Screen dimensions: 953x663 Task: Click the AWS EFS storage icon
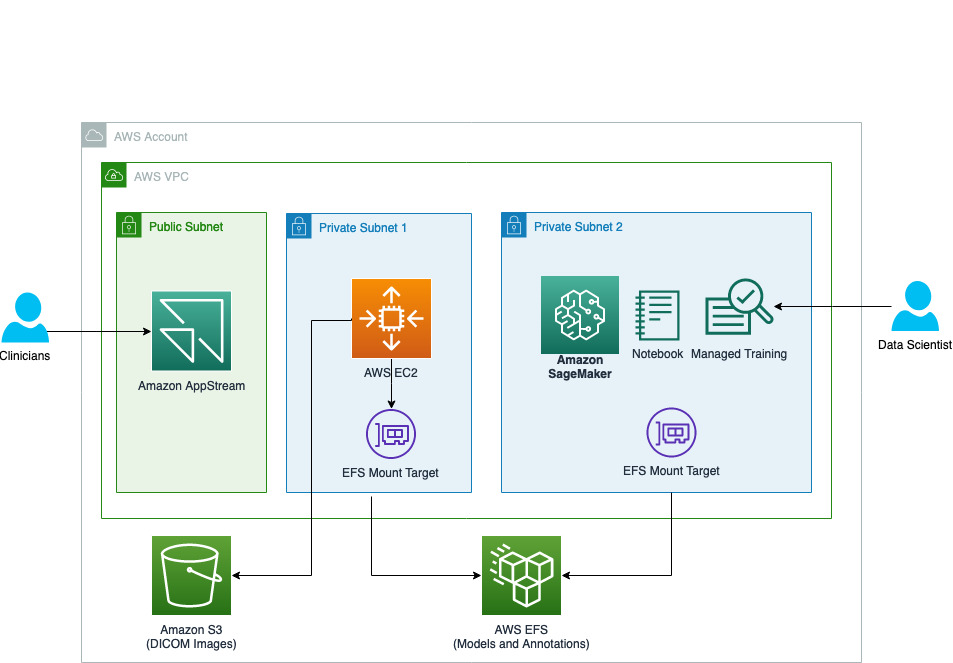(x=521, y=575)
